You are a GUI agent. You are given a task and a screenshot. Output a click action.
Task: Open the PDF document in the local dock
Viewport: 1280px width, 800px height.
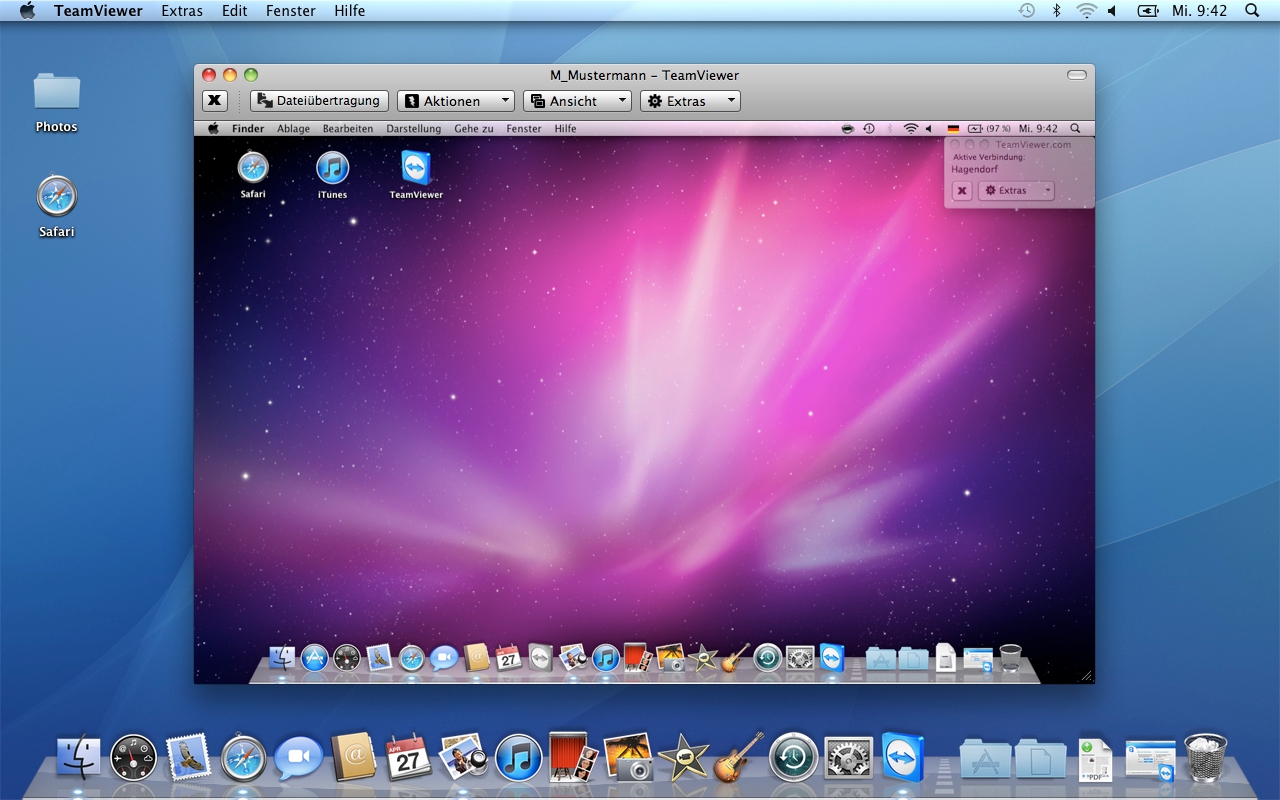1095,759
